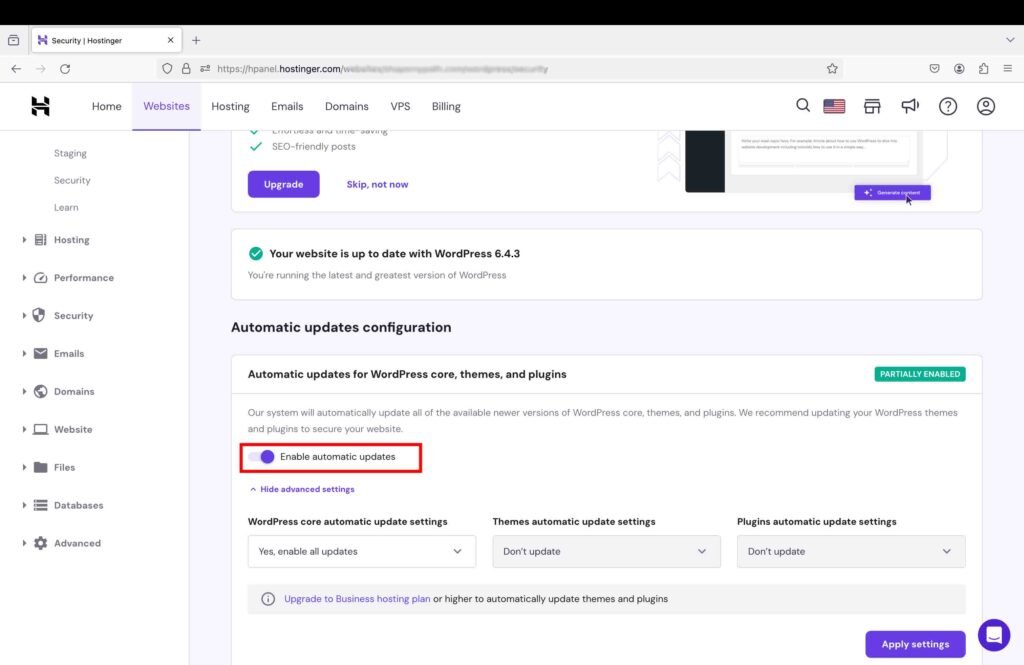Open the Firefox account icon
Image resolution: width=1024 pixels, height=665 pixels.
click(x=959, y=69)
